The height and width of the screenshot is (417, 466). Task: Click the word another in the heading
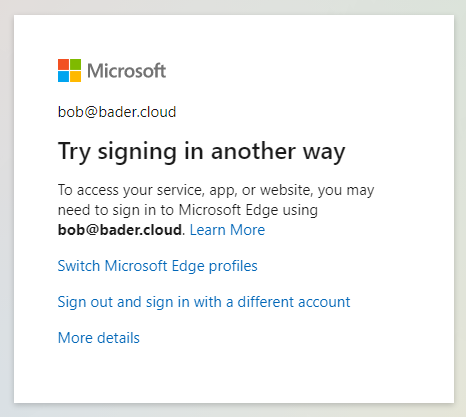[x=253, y=151]
